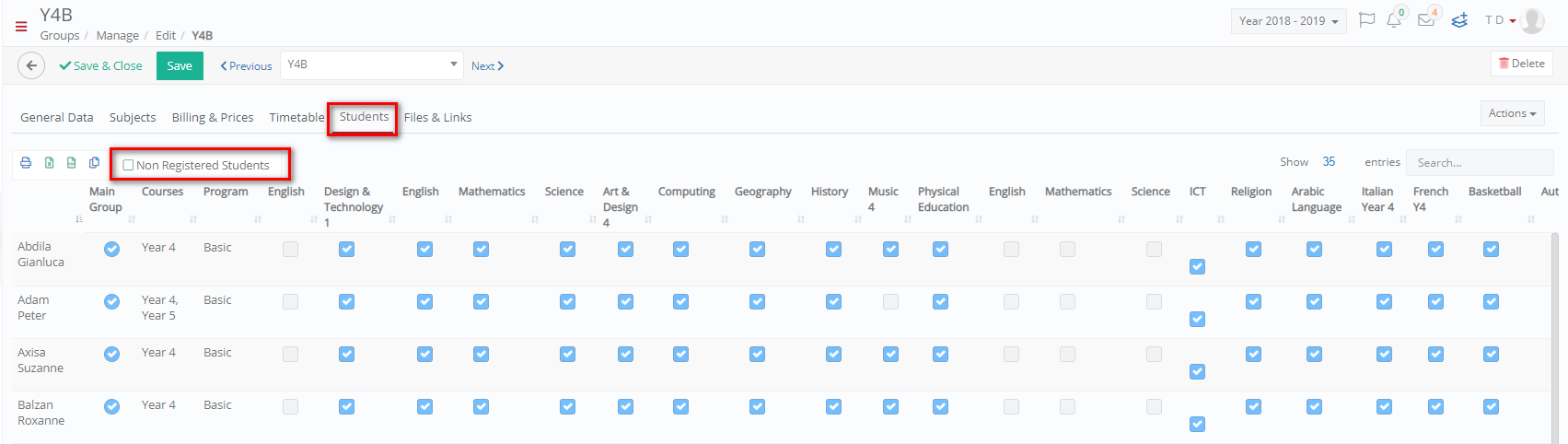Click the Delete button
This screenshot has height=444, width=1568.
(1522, 64)
